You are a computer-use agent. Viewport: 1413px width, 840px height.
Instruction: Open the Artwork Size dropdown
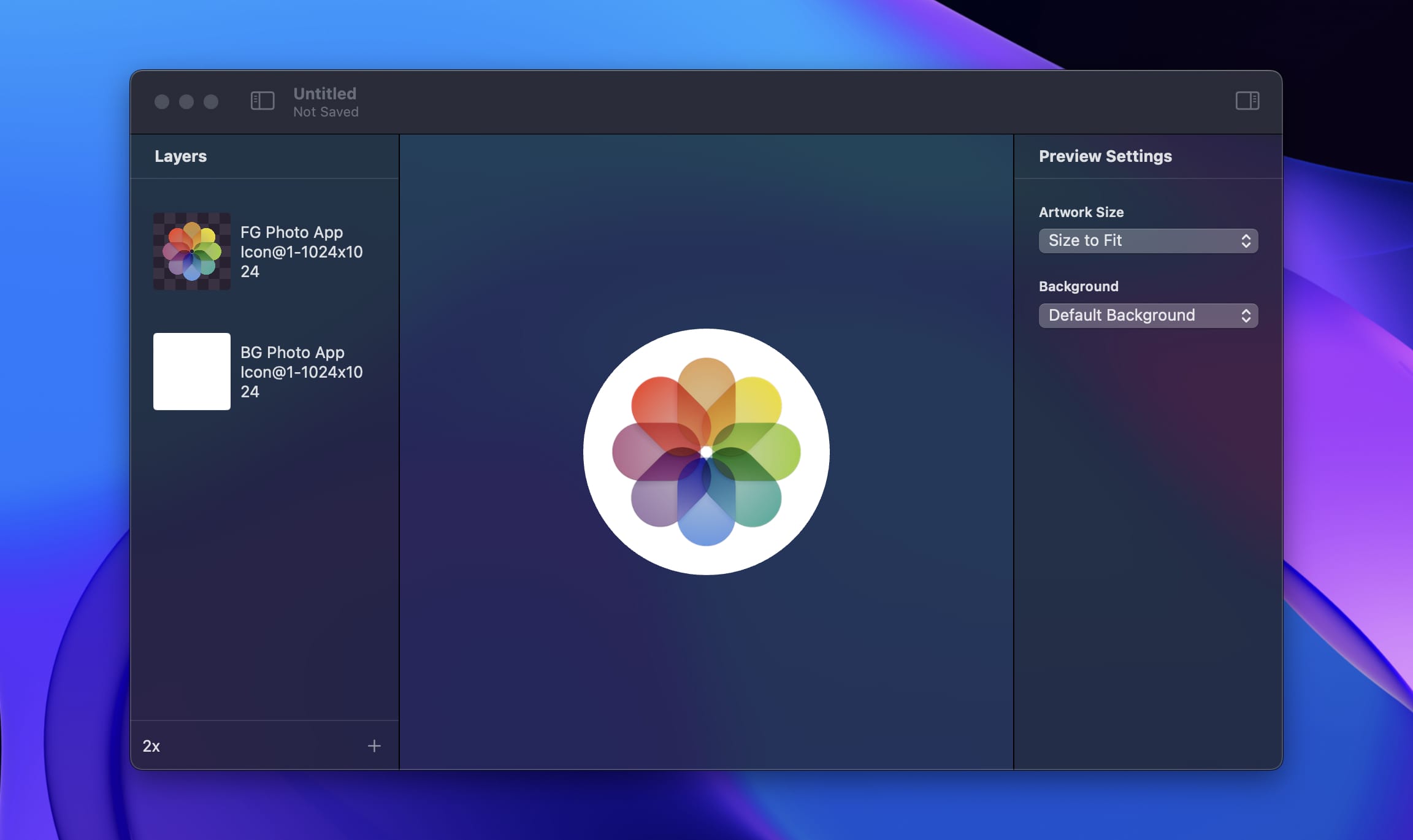pyautogui.click(x=1147, y=240)
